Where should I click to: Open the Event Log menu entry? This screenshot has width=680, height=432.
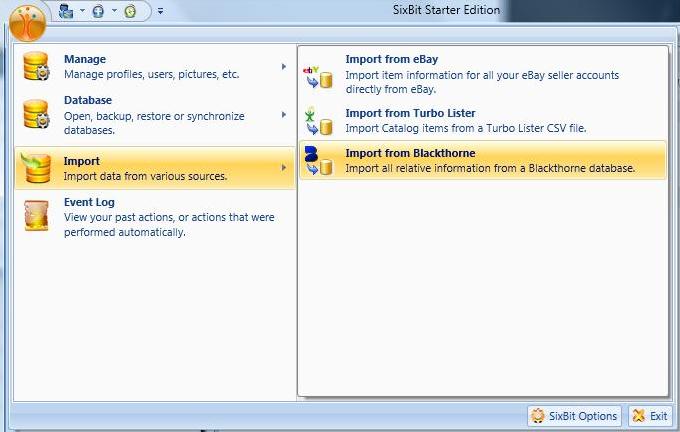point(155,216)
